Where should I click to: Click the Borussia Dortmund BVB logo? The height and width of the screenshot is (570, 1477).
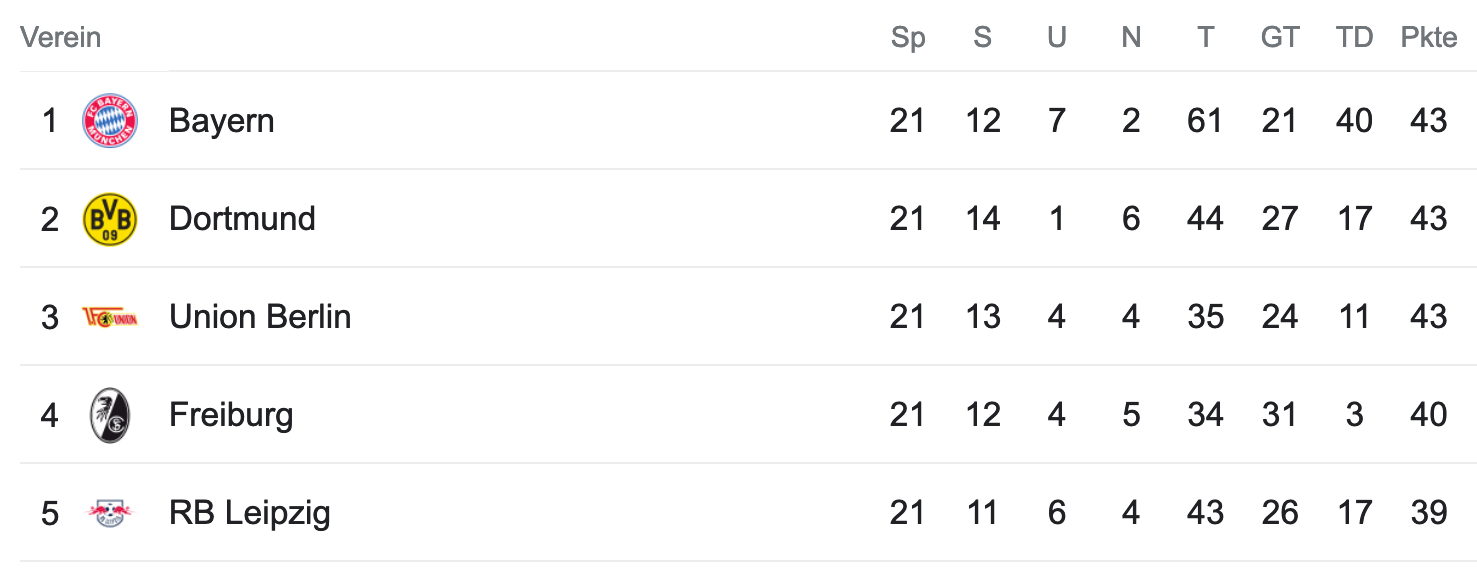(110, 219)
